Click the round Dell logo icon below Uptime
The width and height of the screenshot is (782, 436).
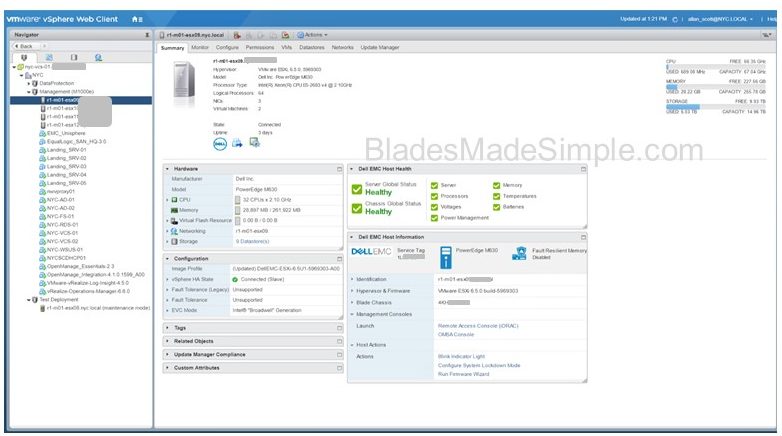click(x=220, y=144)
